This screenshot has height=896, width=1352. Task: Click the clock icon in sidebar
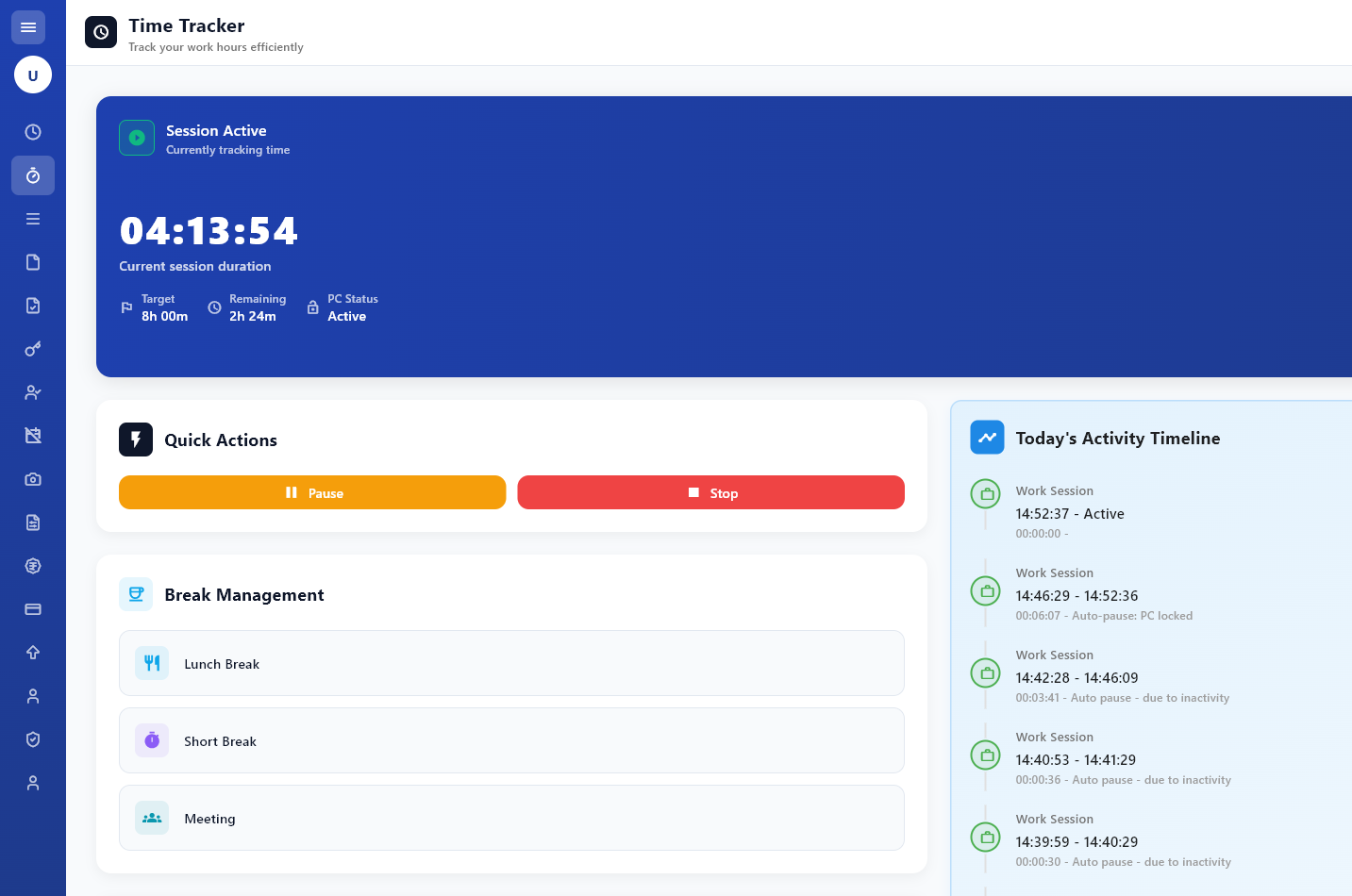(33, 132)
